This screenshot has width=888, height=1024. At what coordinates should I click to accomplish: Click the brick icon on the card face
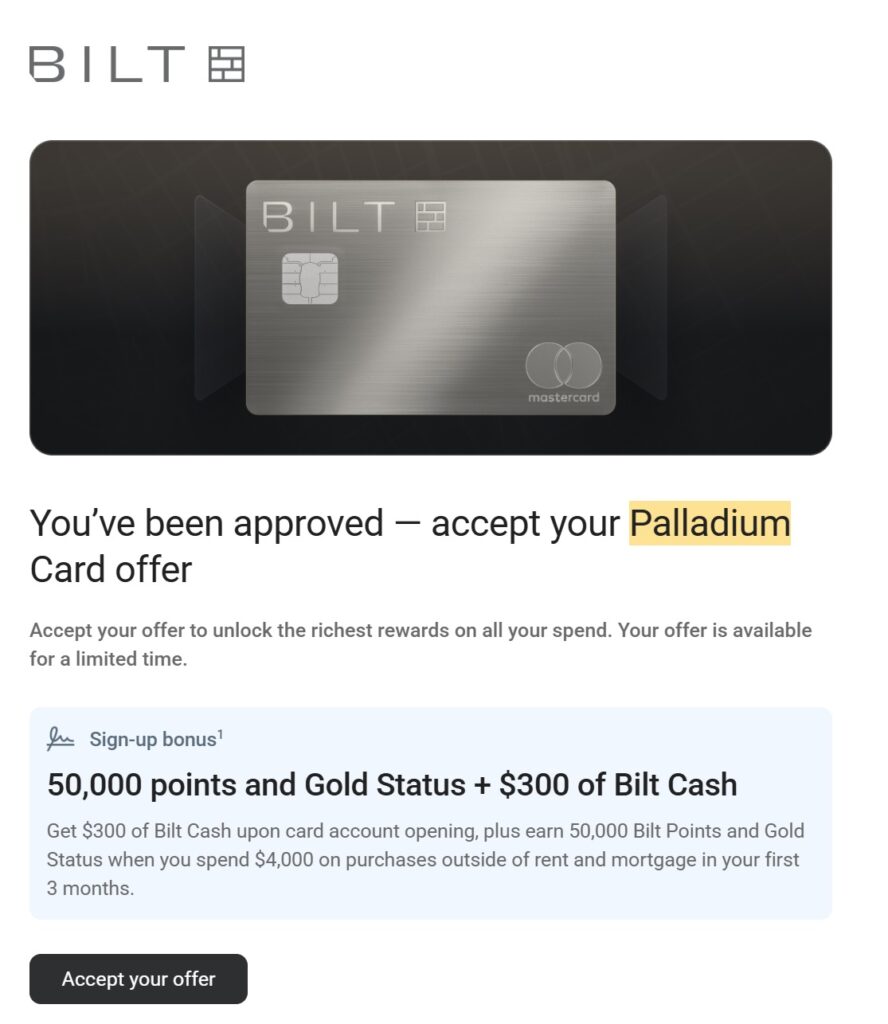(x=430, y=216)
